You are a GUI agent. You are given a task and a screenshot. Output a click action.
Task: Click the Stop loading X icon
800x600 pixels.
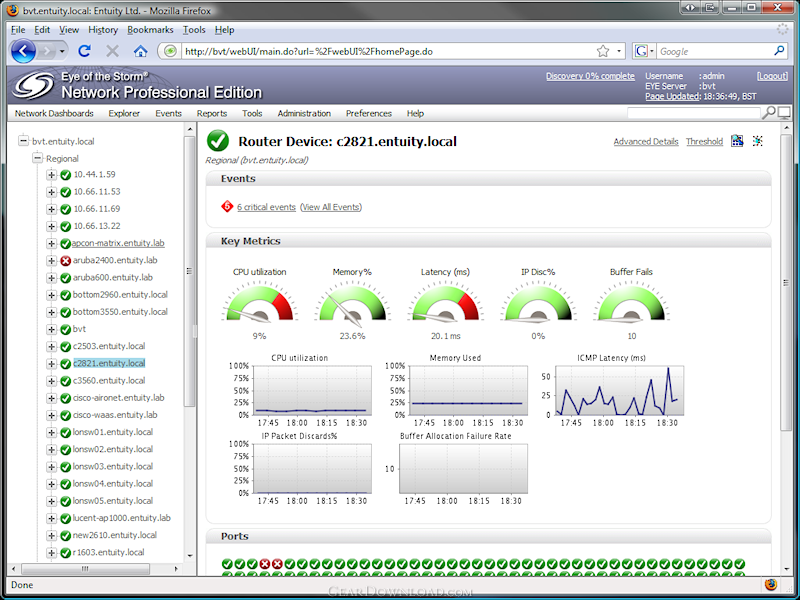tap(112, 51)
